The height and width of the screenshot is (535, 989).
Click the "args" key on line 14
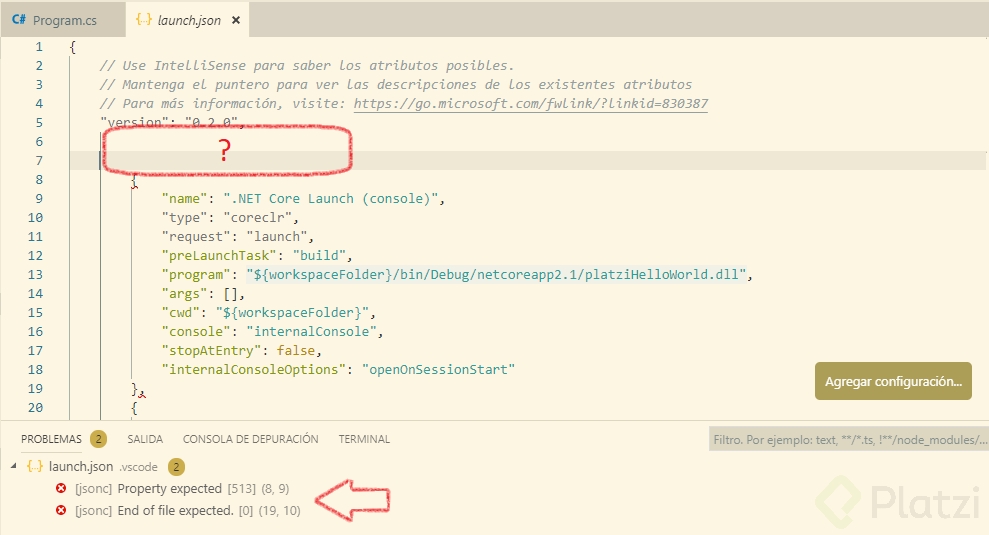tap(184, 294)
